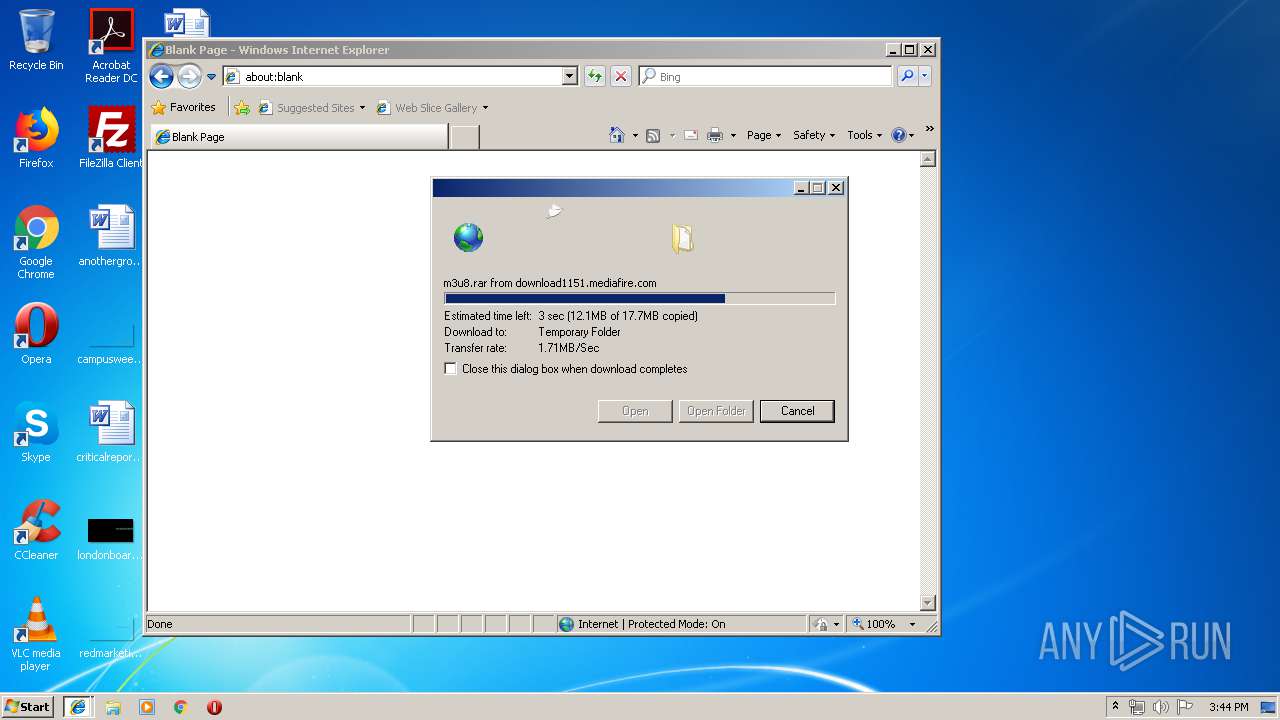This screenshot has width=1280, height=720.
Task: Expand the Print options dropdown arrow
Action: tap(733, 136)
